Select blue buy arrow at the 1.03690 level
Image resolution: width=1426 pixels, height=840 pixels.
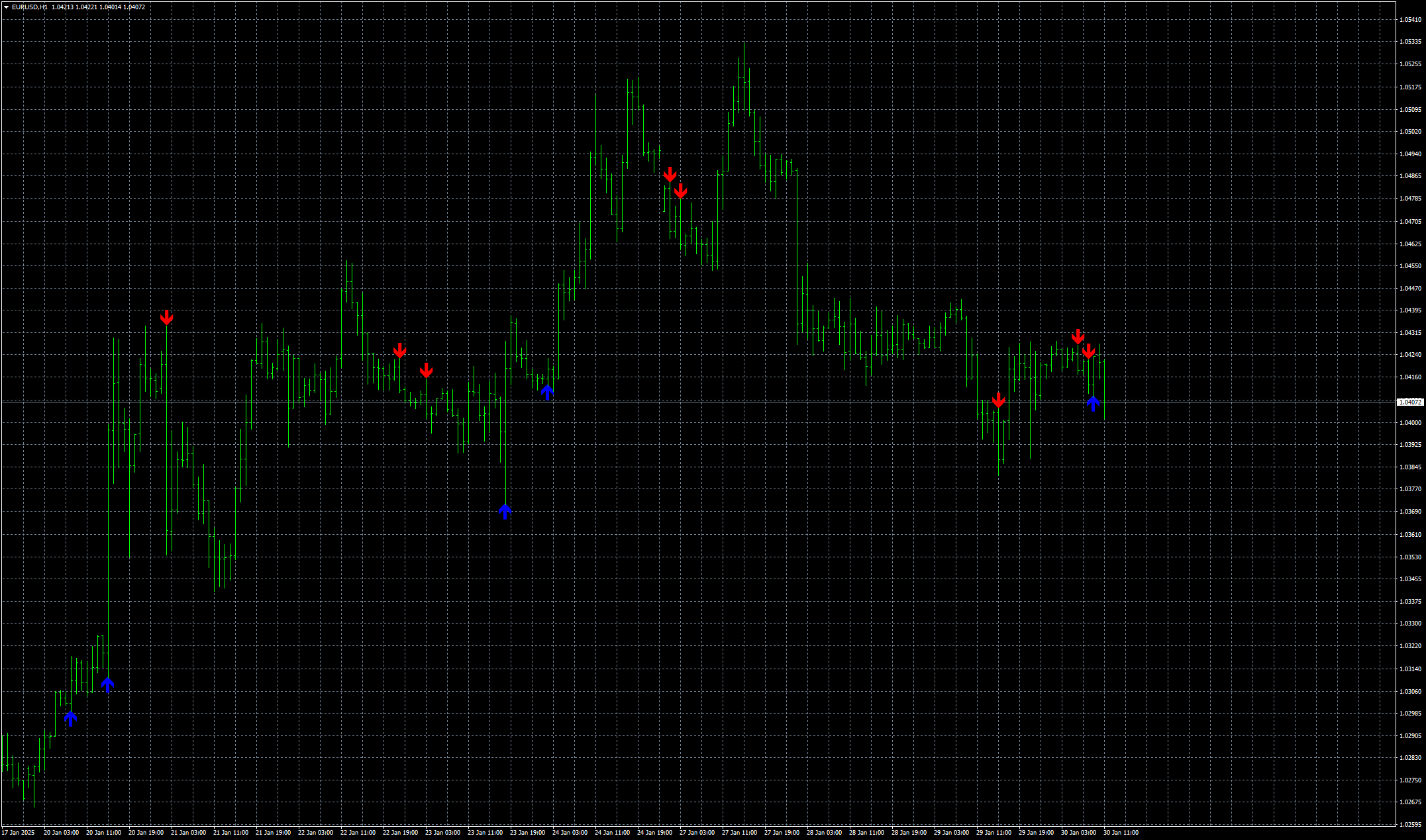(505, 512)
